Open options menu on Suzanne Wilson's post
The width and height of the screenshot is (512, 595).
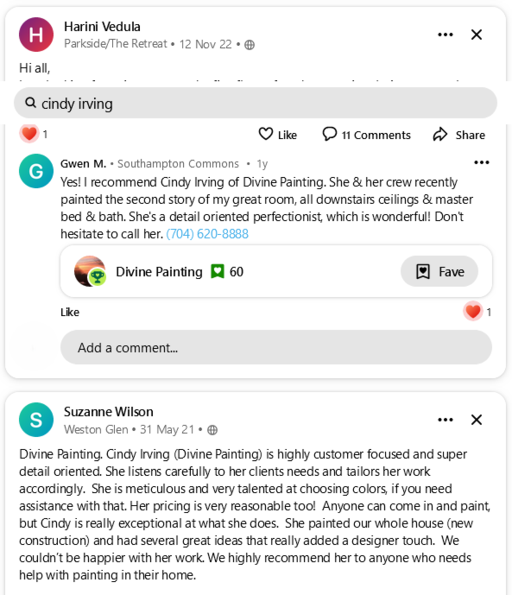point(445,420)
